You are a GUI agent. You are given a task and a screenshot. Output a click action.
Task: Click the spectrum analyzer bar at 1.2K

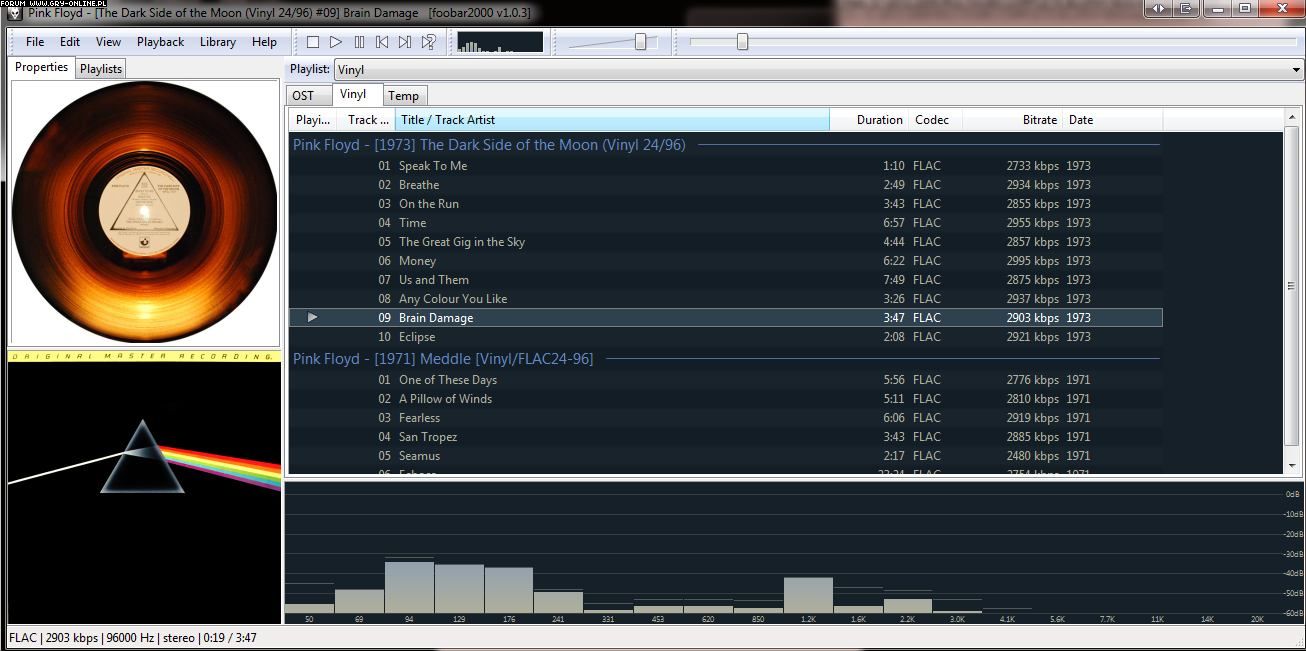[808, 595]
